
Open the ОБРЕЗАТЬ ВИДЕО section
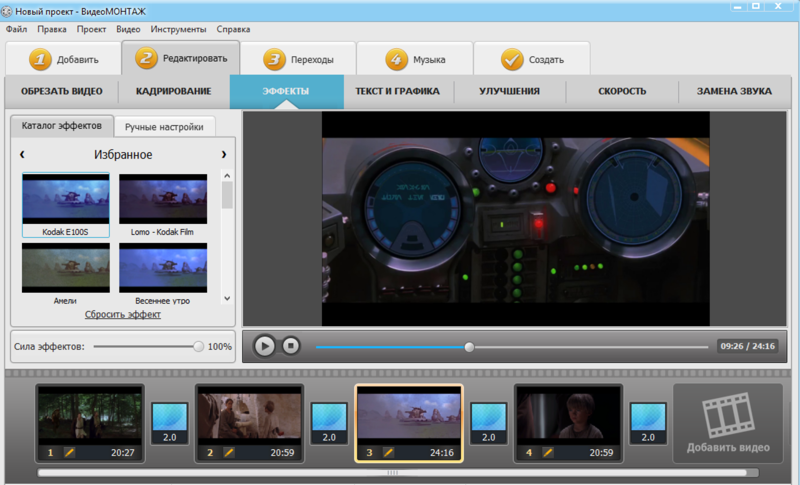[62, 91]
